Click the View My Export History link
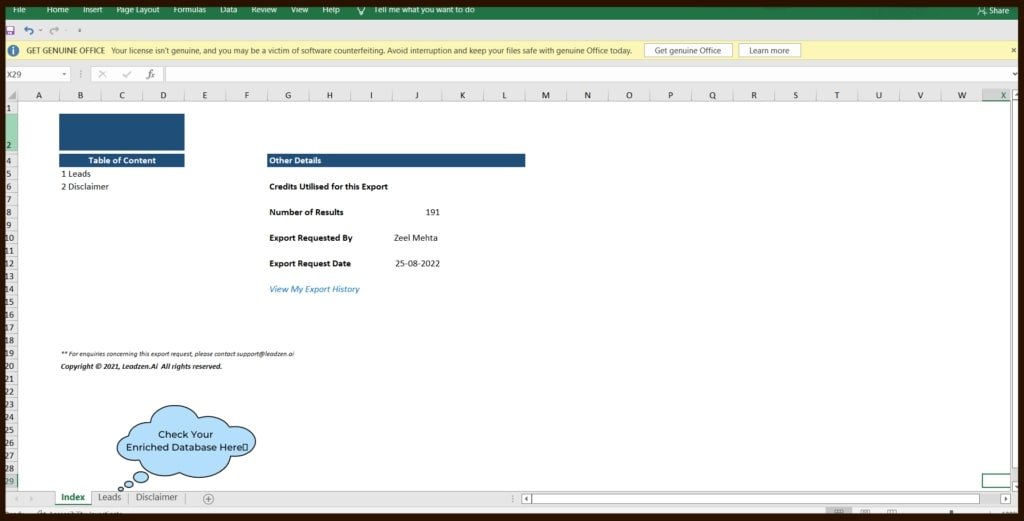The image size is (1024, 521). click(314, 289)
